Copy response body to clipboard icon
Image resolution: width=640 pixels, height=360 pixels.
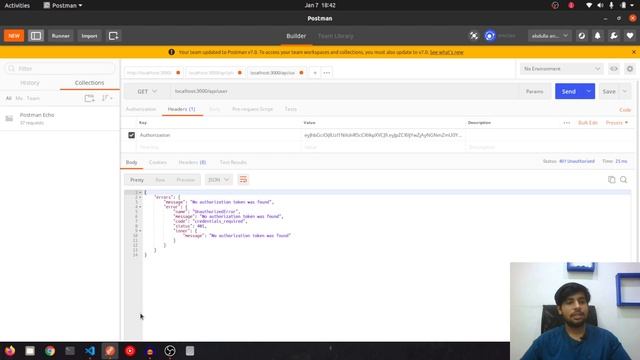tap(611, 180)
